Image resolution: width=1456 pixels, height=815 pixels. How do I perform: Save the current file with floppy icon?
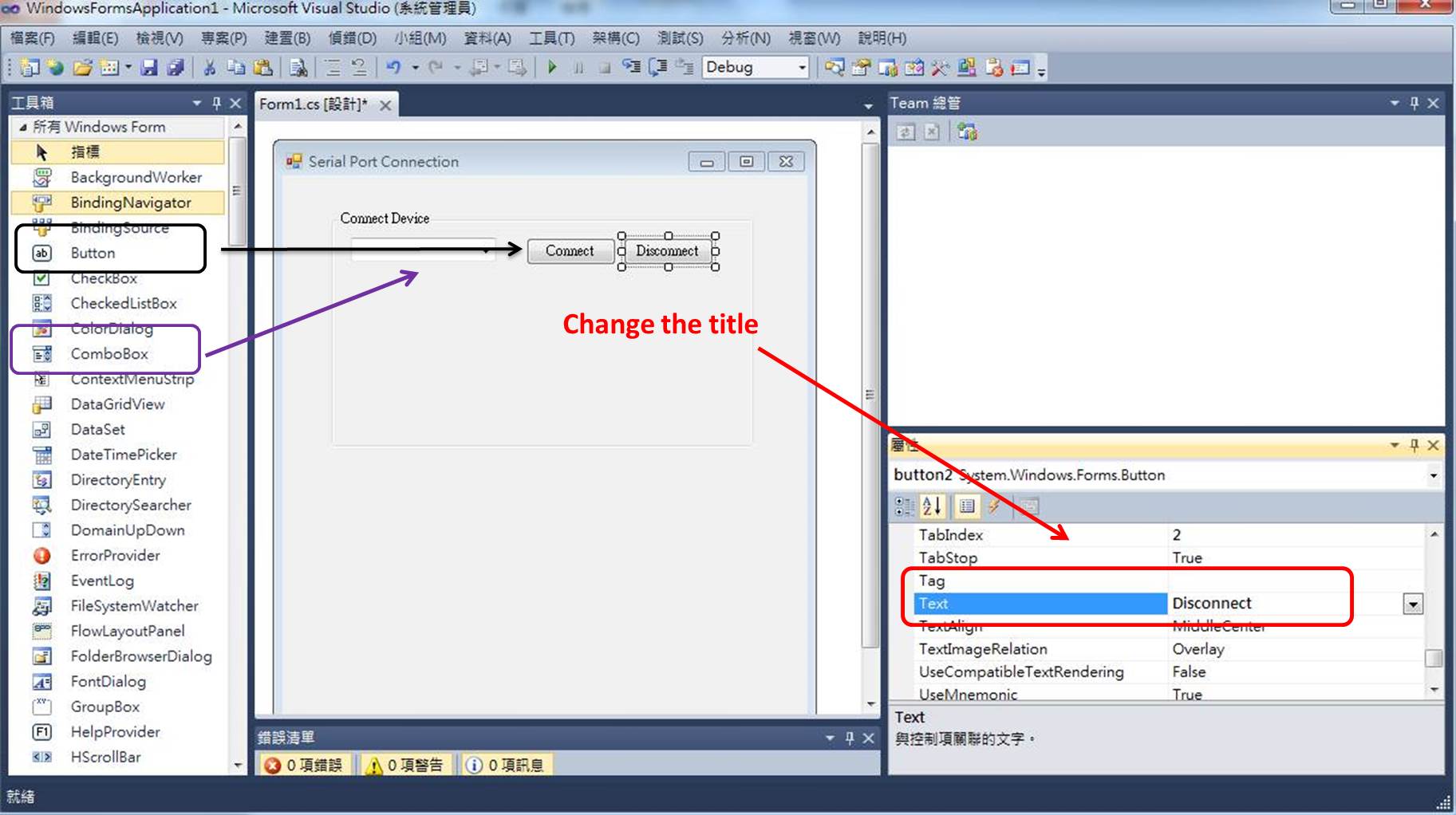click(x=149, y=68)
